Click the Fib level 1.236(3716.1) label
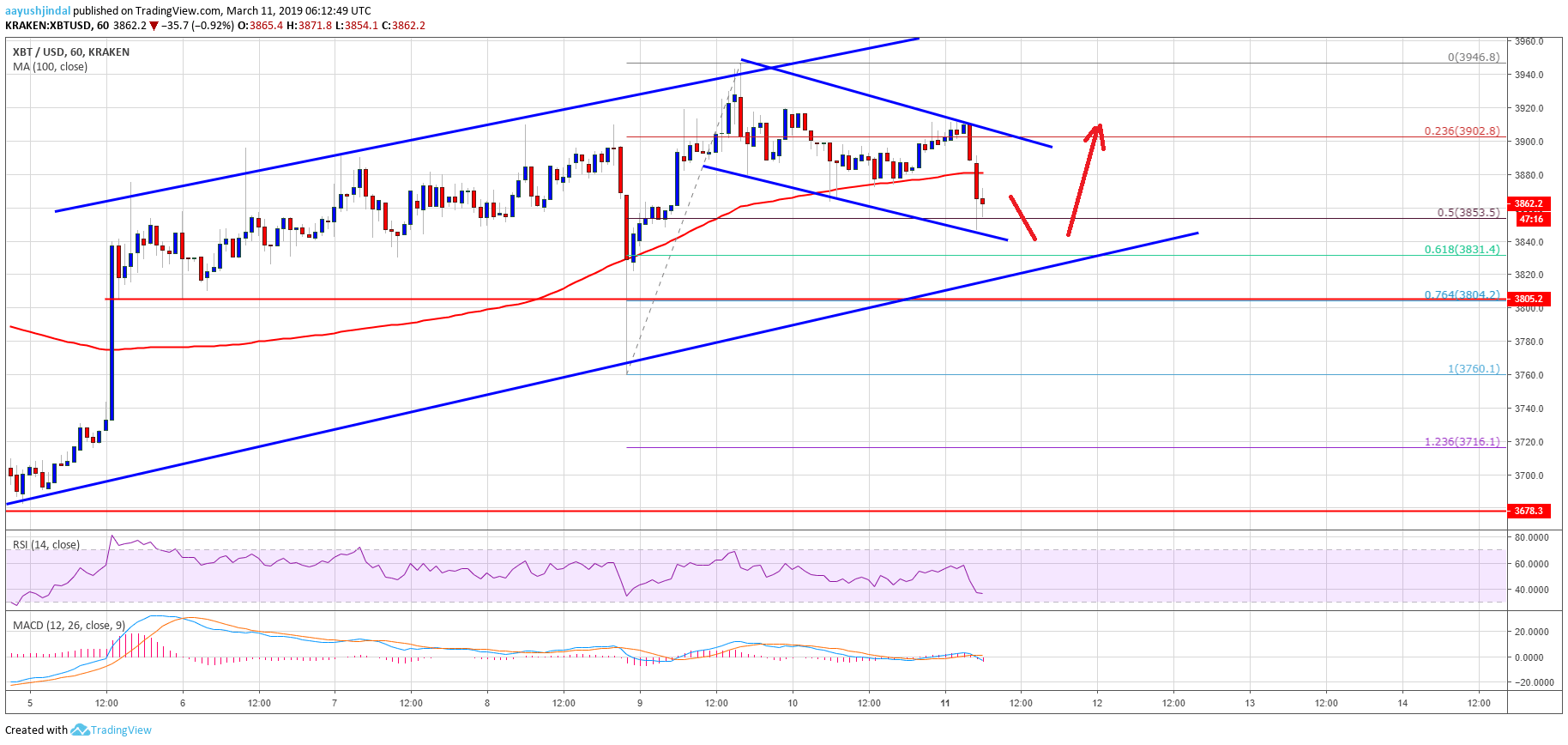Image resolution: width=1568 pixels, height=745 pixels. pyautogui.click(x=1462, y=442)
